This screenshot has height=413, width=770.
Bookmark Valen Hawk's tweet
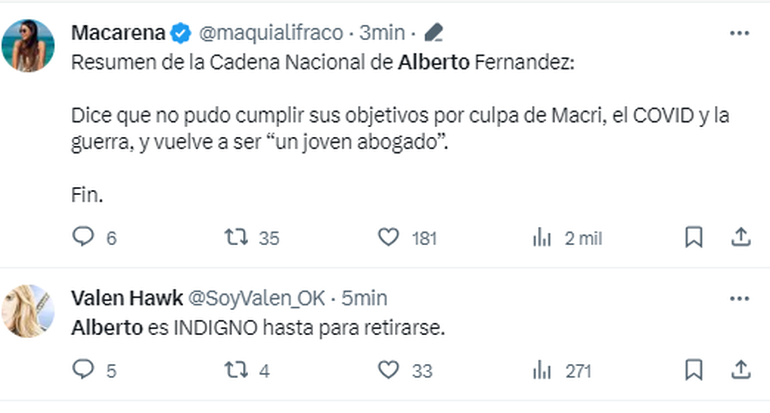[x=694, y=370]
